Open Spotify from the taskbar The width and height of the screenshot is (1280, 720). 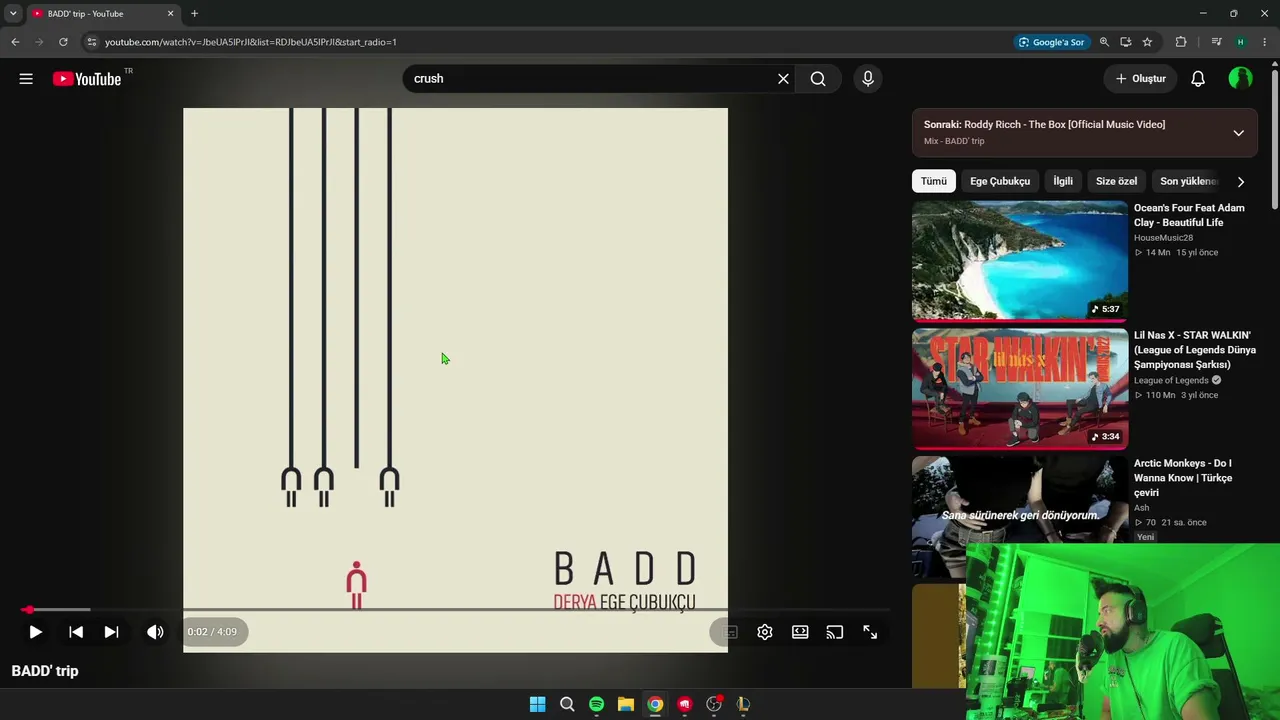pos(596,704)
